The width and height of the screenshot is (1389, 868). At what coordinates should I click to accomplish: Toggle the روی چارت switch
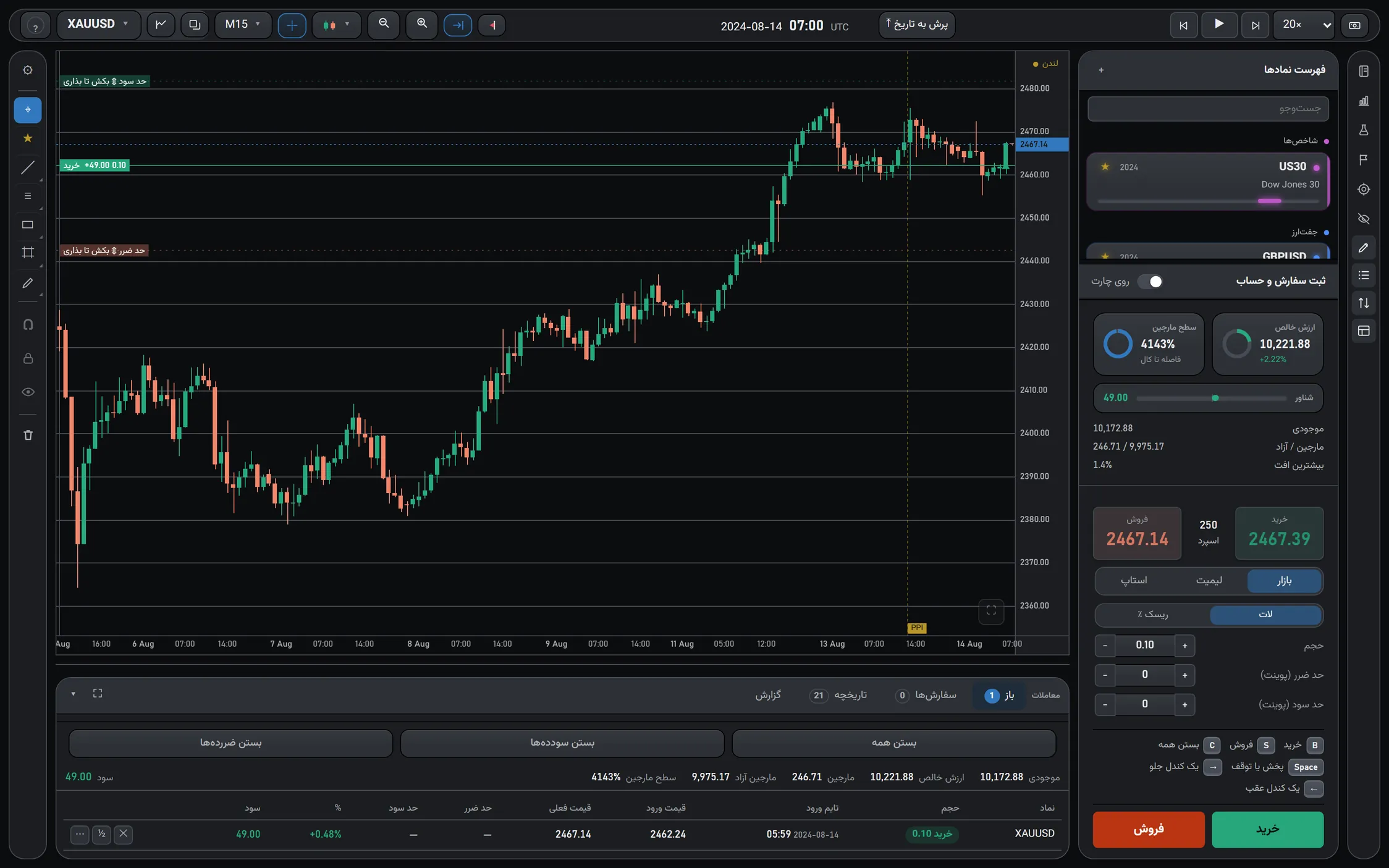[x=1150, y=282]
